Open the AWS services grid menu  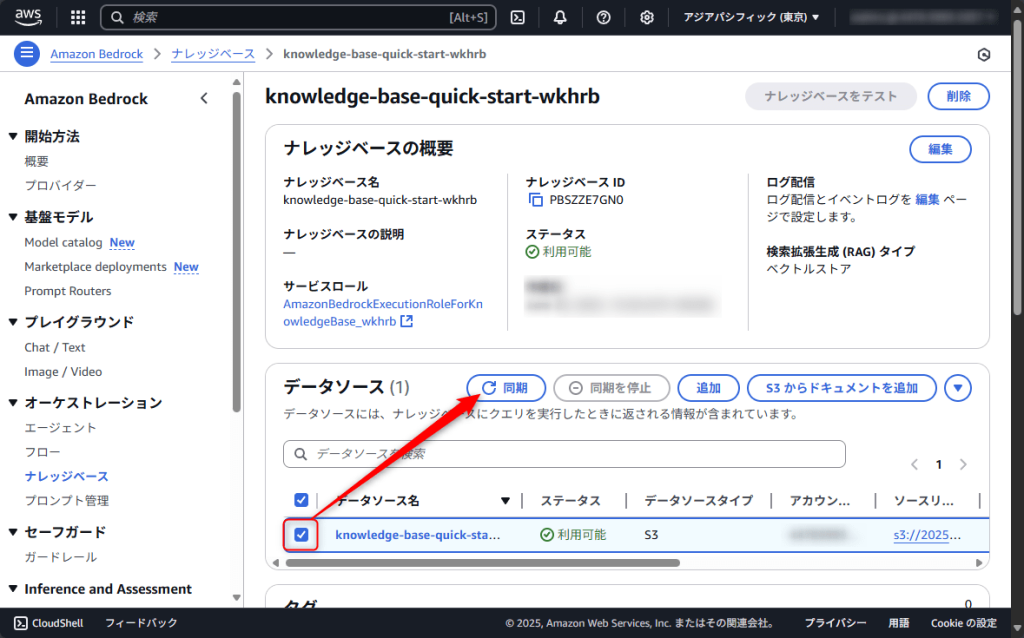78,17
